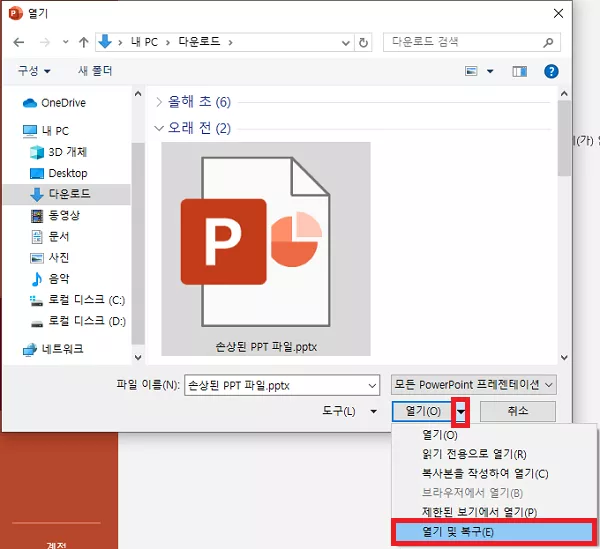600x549 pixels.
Task: Click the Back navigation arrow
Action: pyautogui.click(x=18, y=42)
